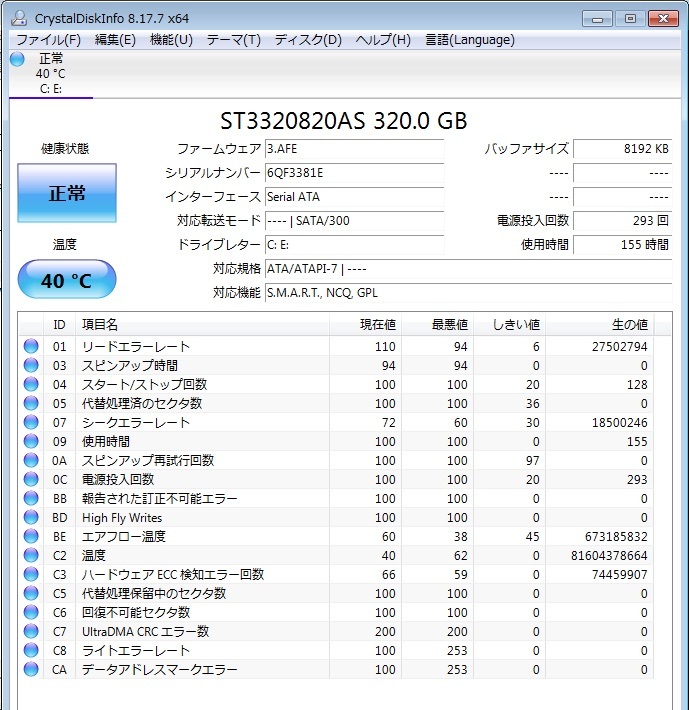Click the S.M.A.R.T., NCQ, GPL features field
Viewport: 689px width, 710px height.
click(468, 293)
